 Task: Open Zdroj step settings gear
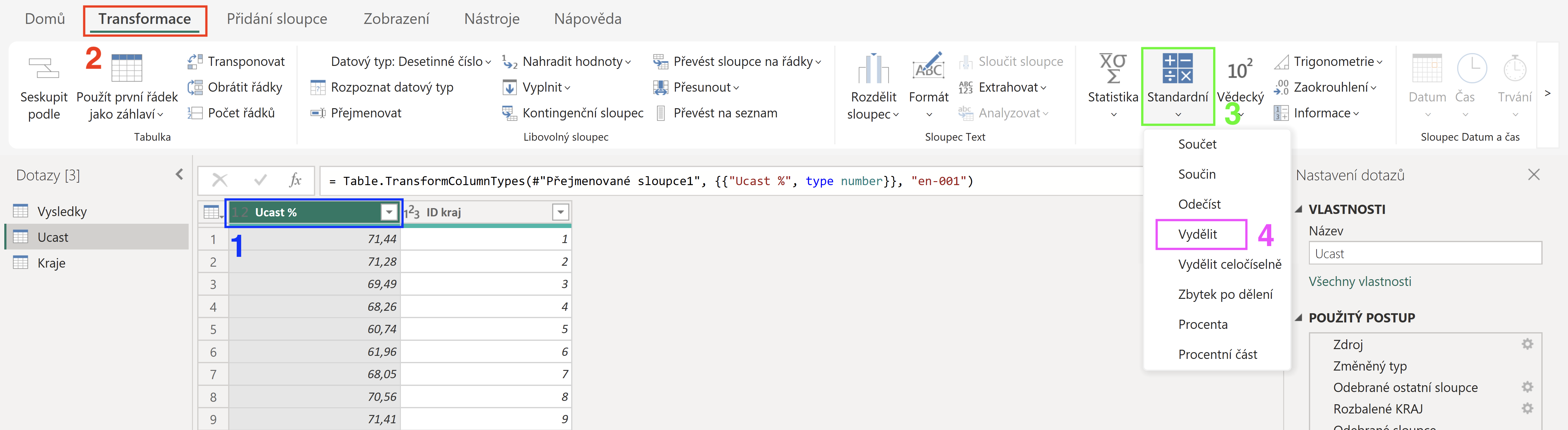pos(1527,344)
